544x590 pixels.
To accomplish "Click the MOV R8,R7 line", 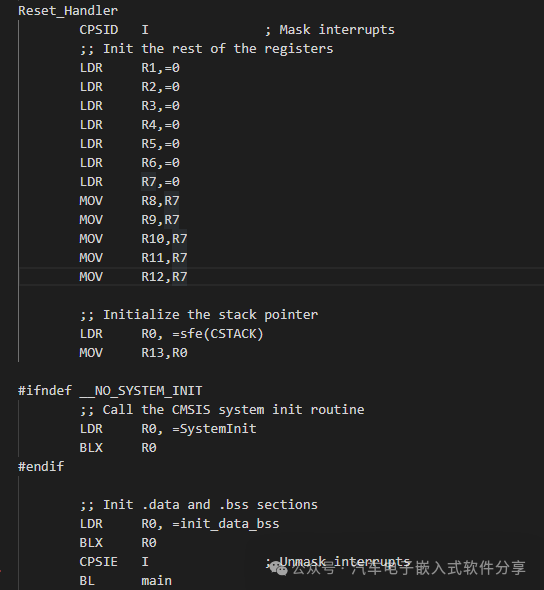I will click(x=130, y=201).
